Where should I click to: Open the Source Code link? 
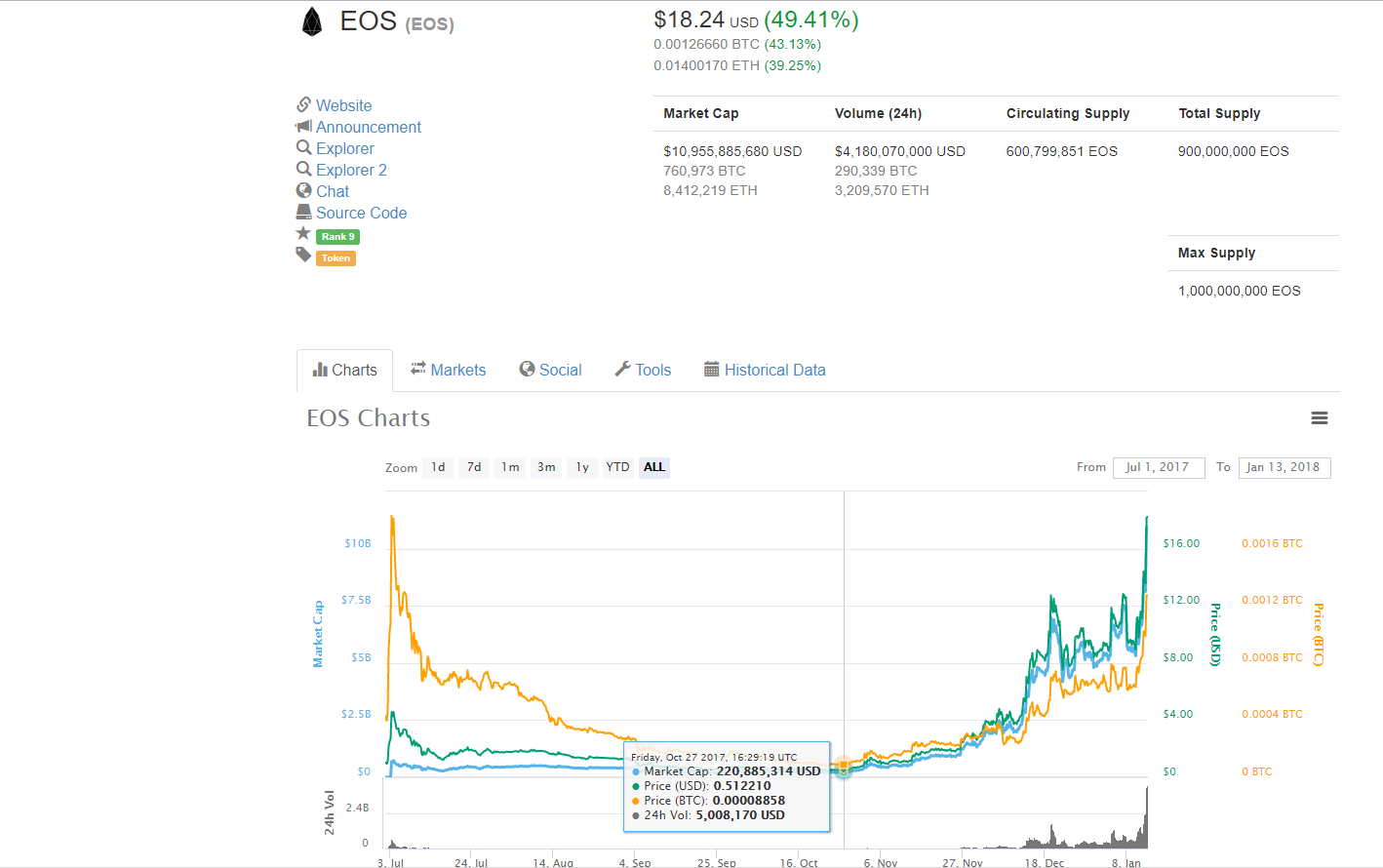(x=361, y=213)
